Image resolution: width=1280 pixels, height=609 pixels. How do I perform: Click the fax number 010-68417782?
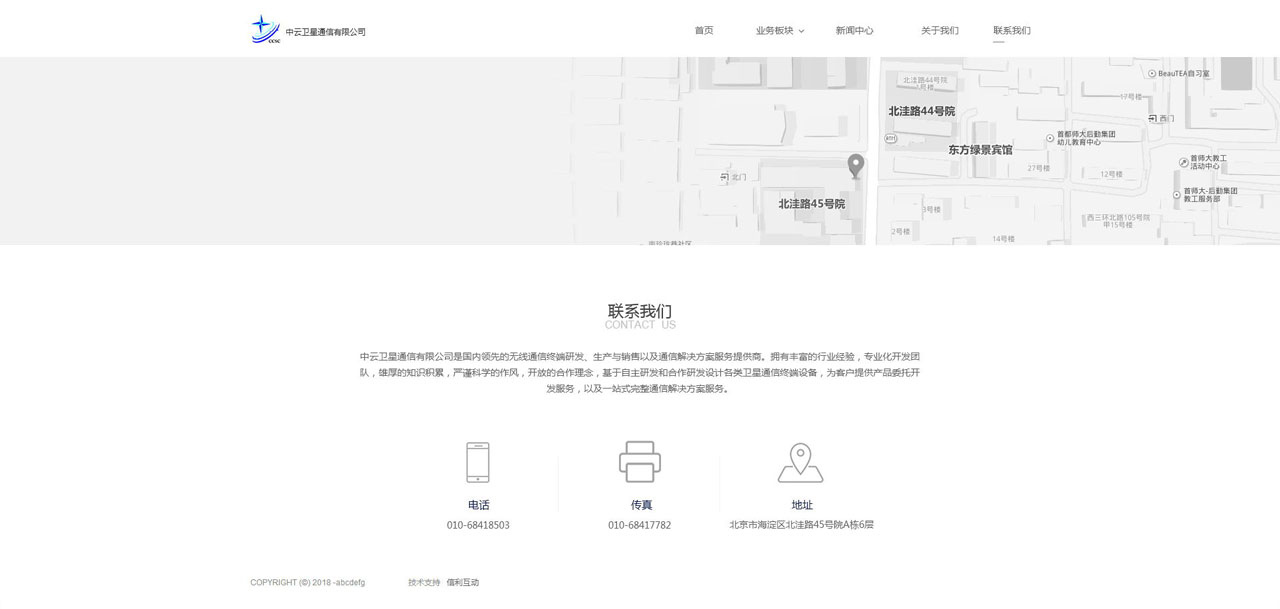coord(639,525)
